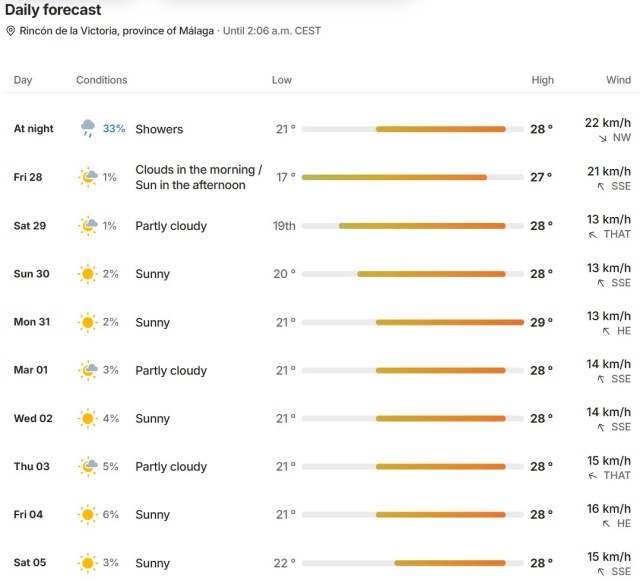
Task: Click the sun icon on the Mon 31 row
Action: pos(87,322)
